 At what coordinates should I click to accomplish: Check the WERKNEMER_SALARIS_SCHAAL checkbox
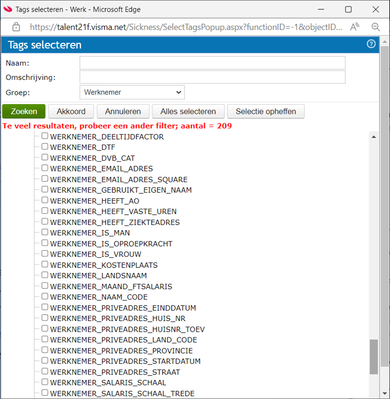(x=45, y=382)
